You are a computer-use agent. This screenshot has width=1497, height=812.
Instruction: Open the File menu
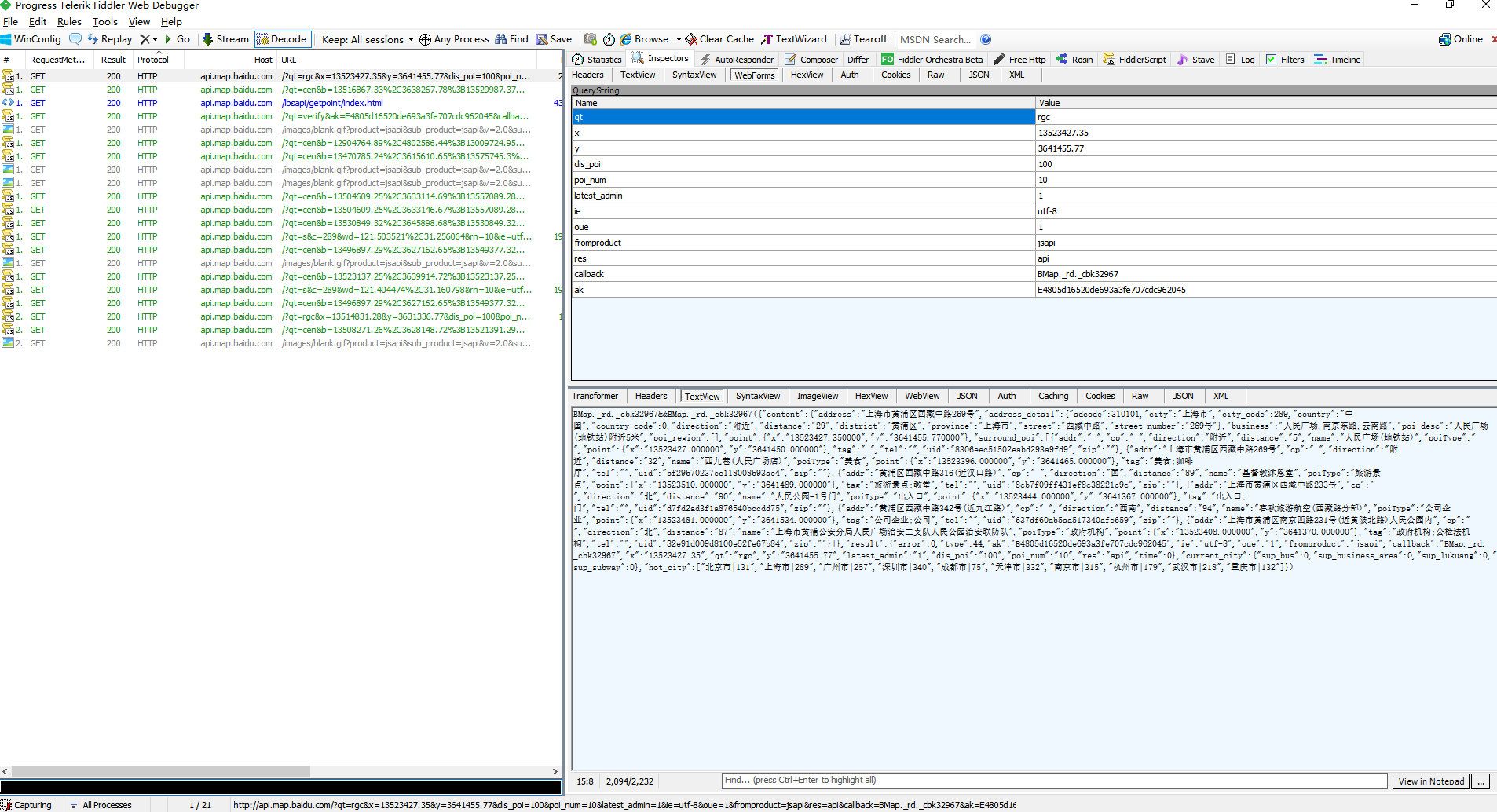click(10, 22)
